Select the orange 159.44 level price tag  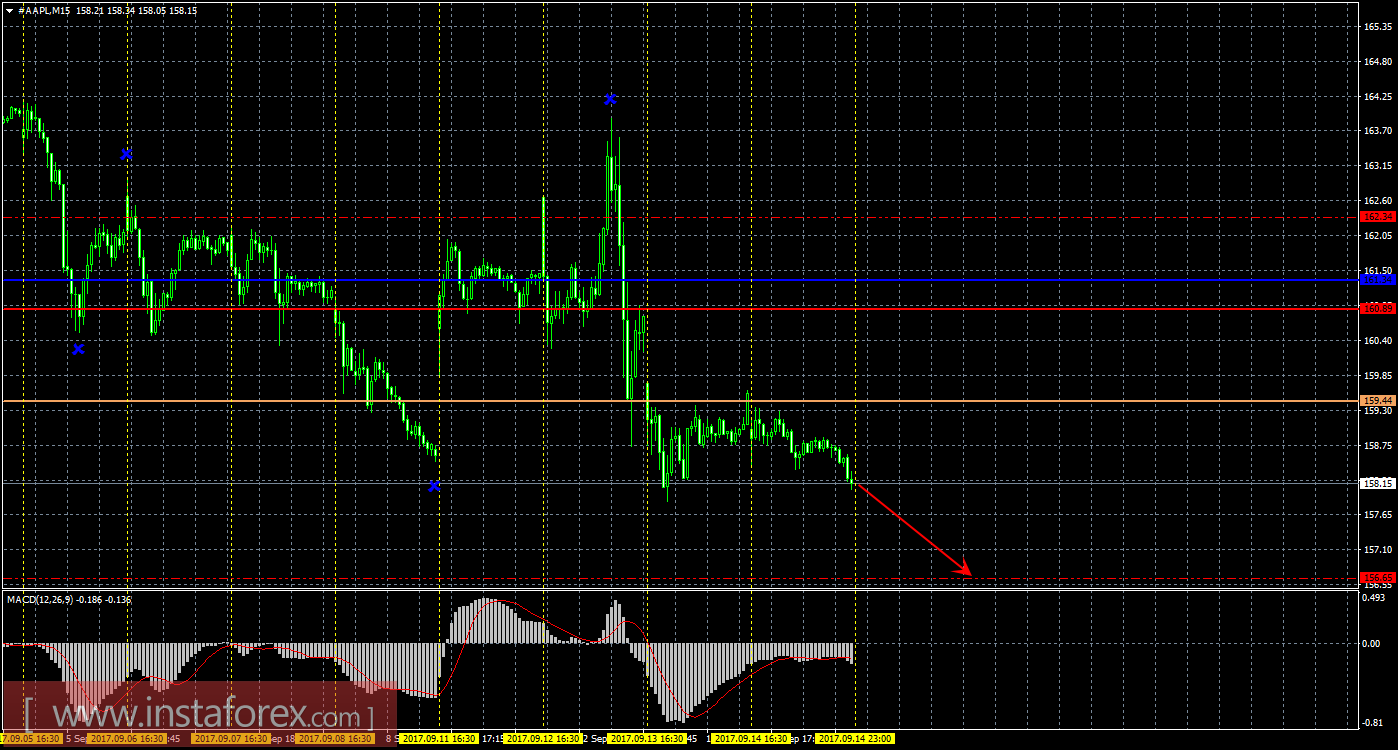point(1378,400)
